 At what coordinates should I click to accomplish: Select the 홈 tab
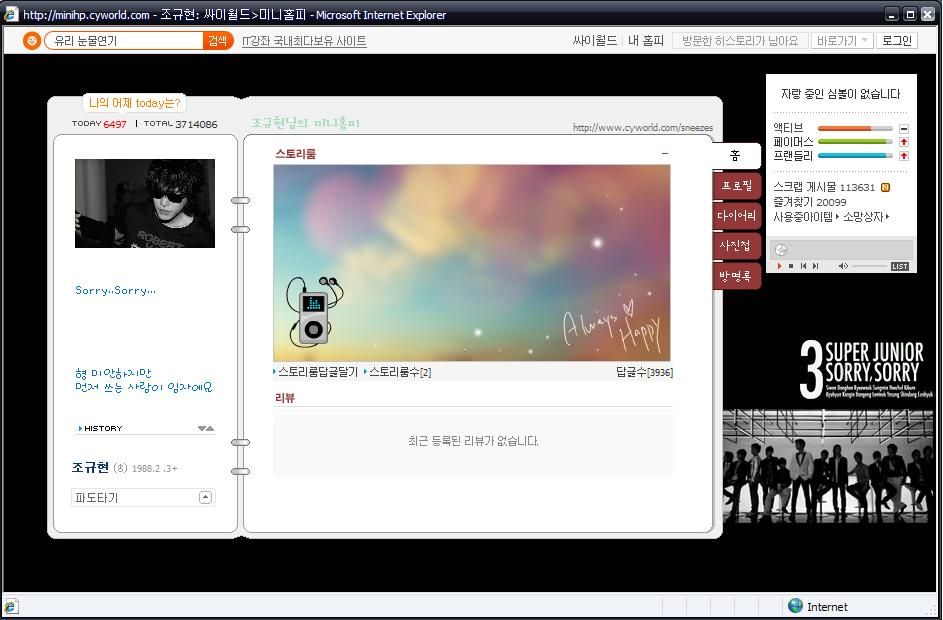click(735, 156)
